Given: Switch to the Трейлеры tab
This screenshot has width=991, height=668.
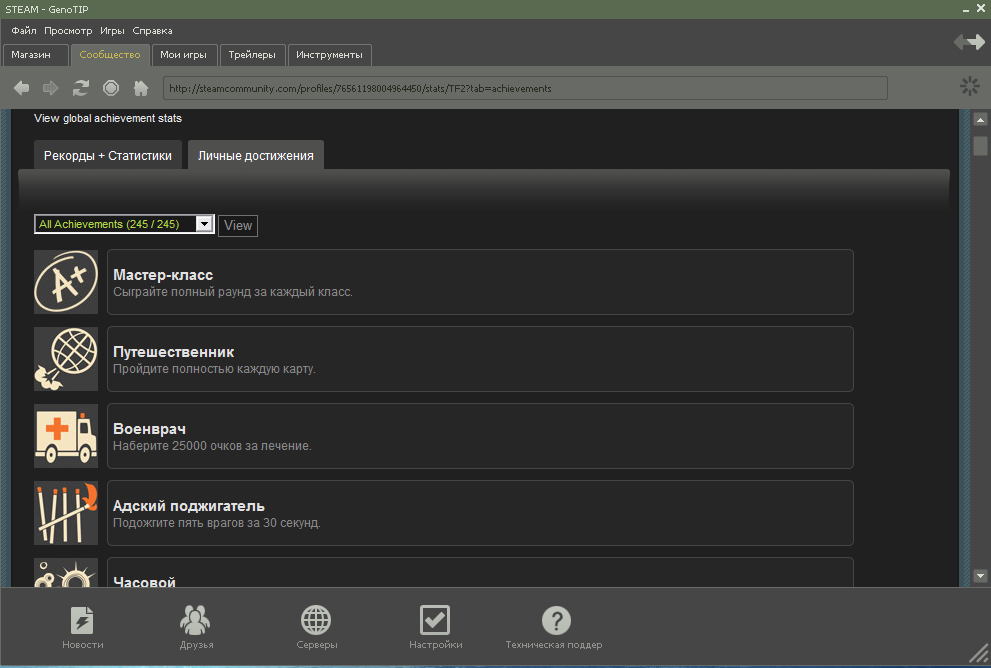Looking at the screenshot, I should point(252,55).
